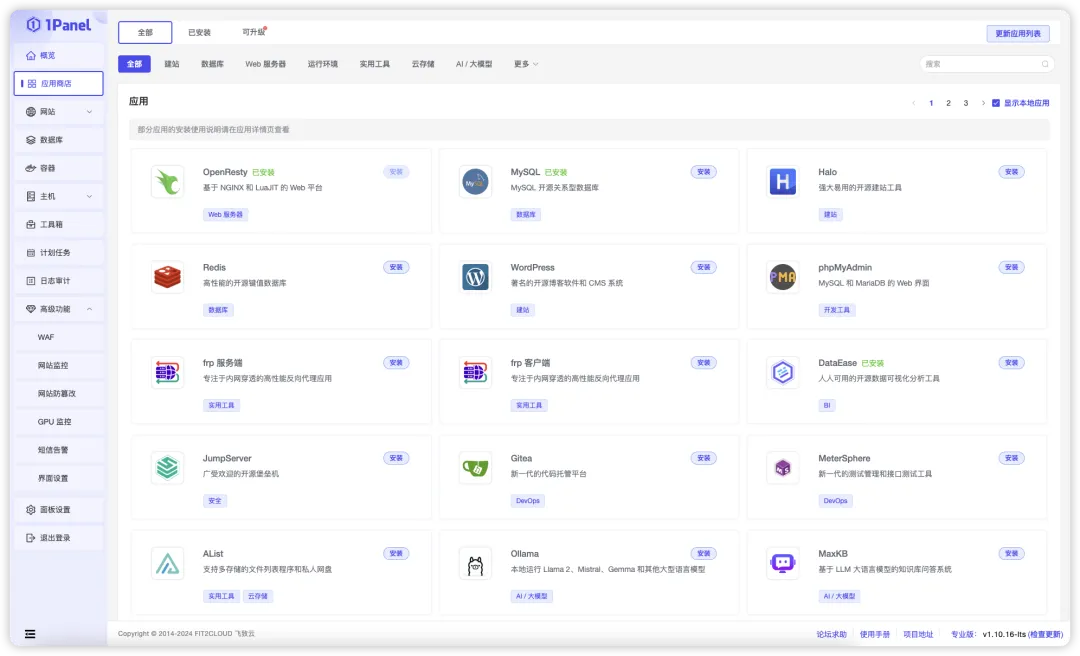Open 计划任务 in sidebar

point(59,253)
